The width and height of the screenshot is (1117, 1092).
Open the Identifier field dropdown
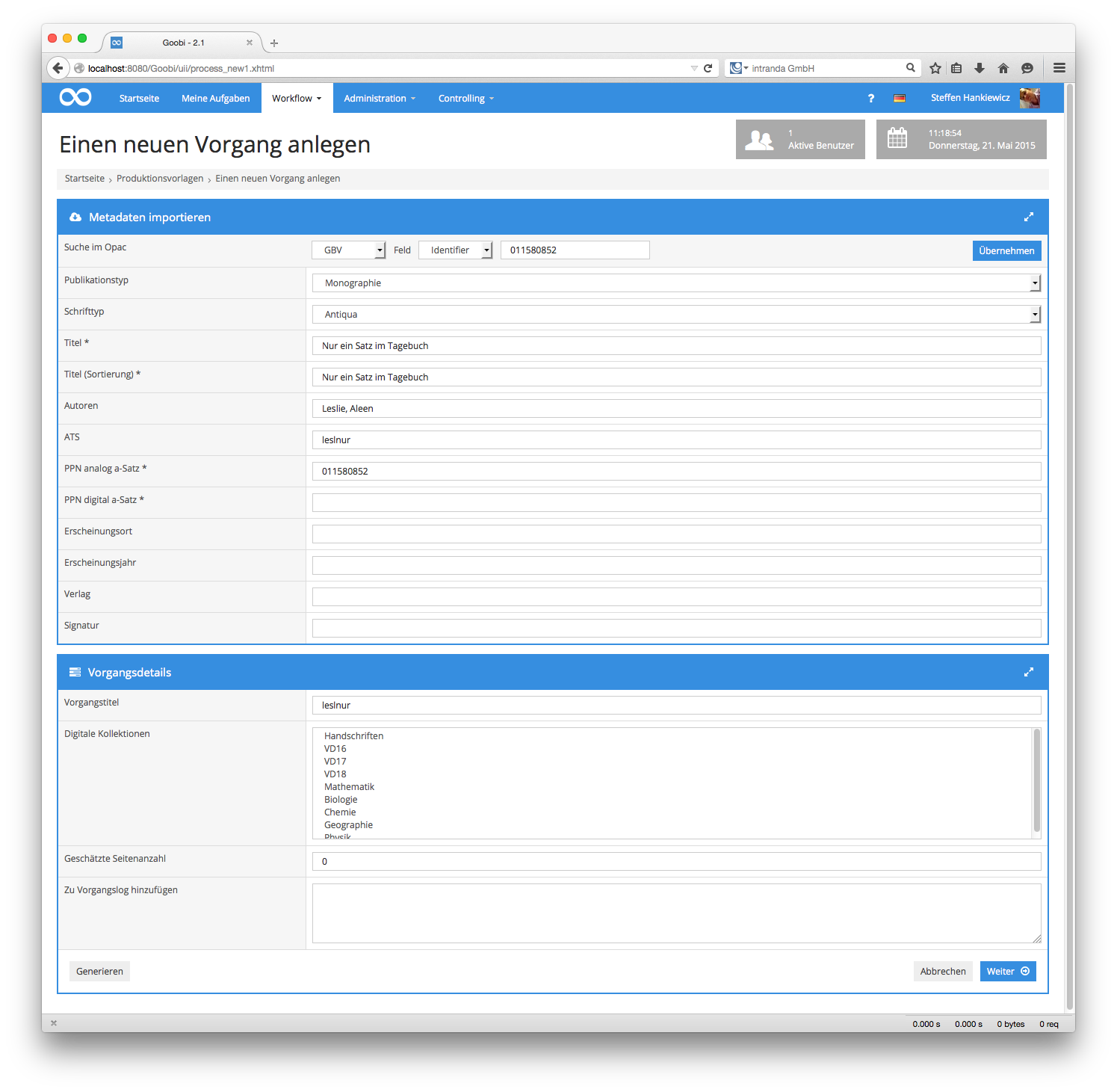(456, 250)
